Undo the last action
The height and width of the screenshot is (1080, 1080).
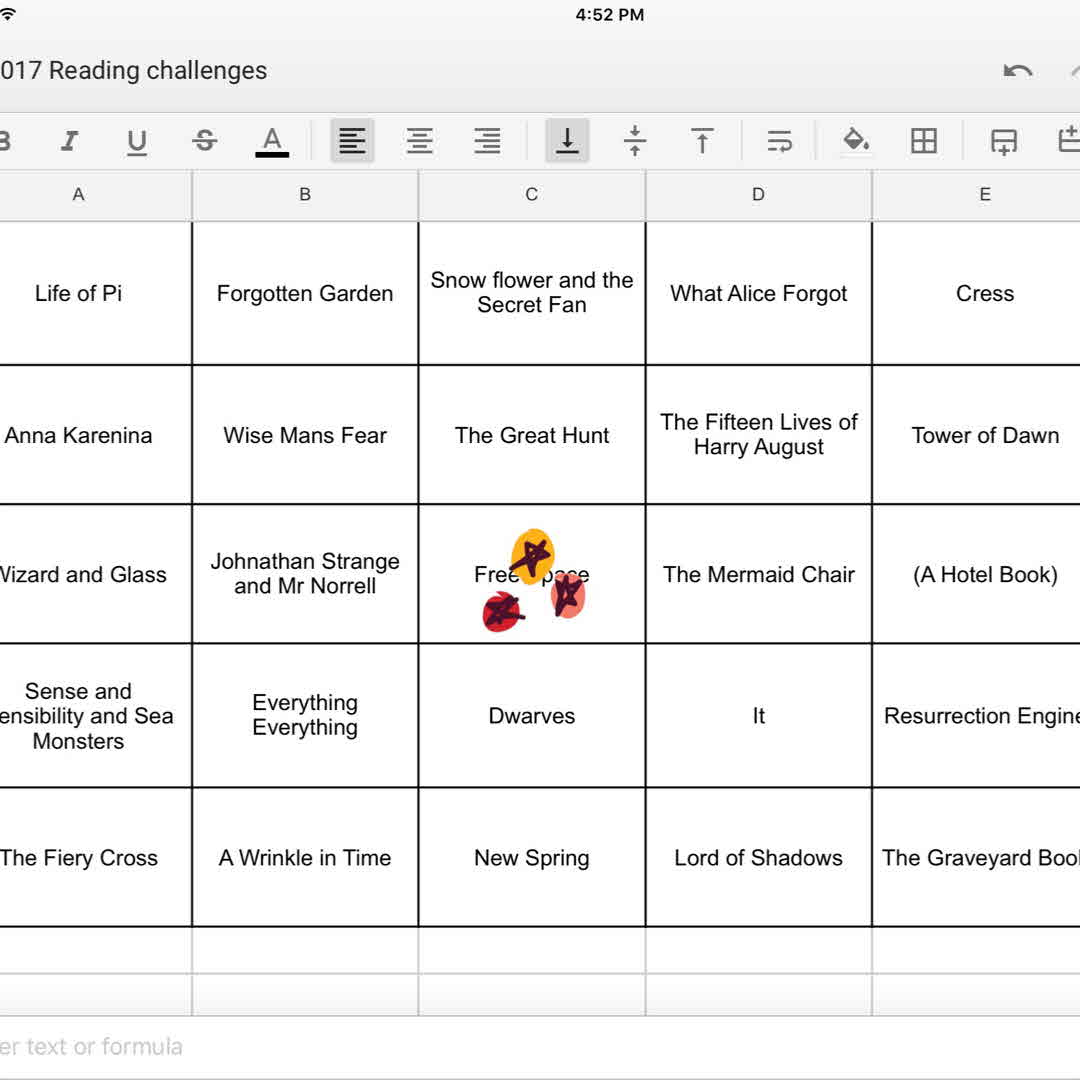pyautogui.click(x=1018, y=71)
